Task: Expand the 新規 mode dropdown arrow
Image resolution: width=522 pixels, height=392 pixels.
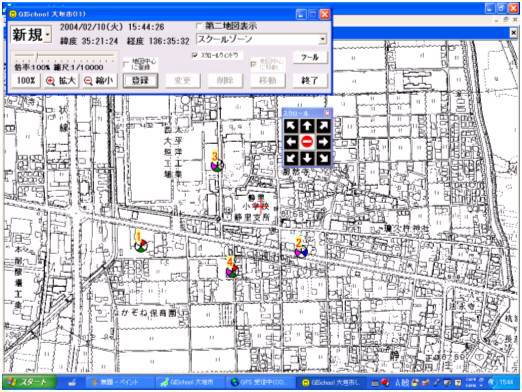Action: (x=48, y=34)
